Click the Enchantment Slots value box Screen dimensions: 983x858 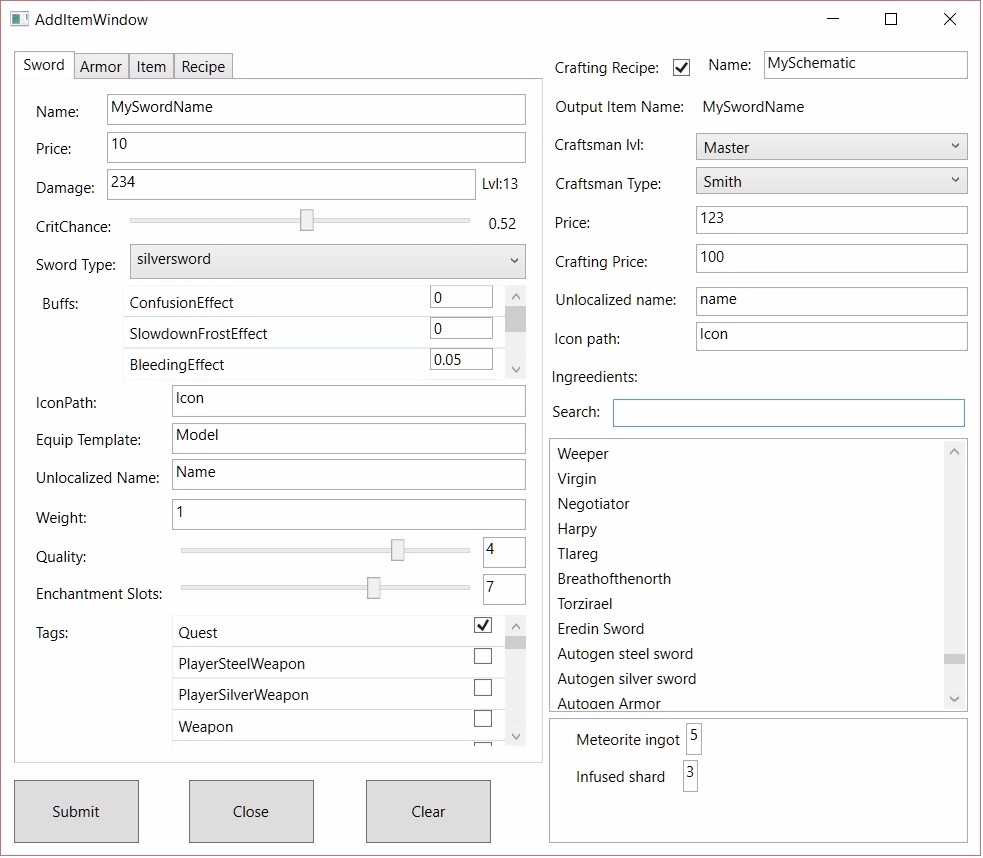tap(504, 590)
